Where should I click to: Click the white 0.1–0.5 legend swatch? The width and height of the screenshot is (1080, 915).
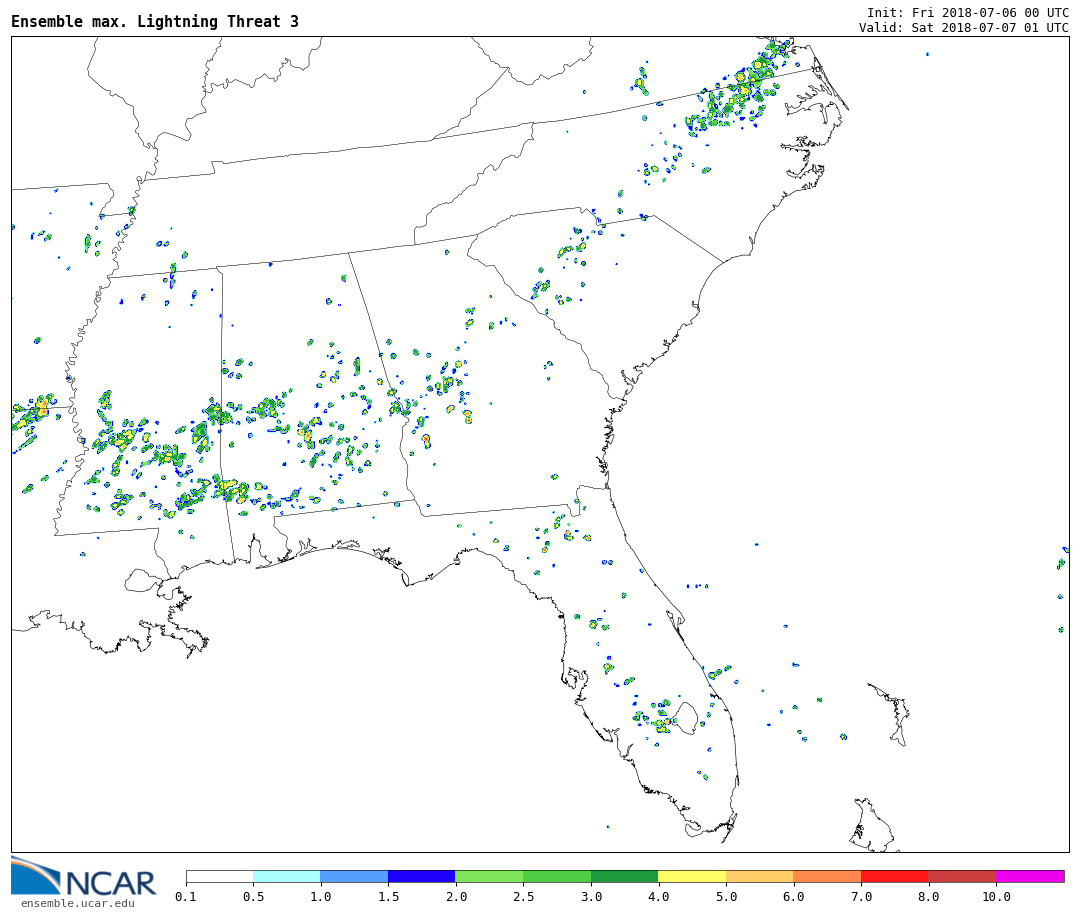(219, 876)
